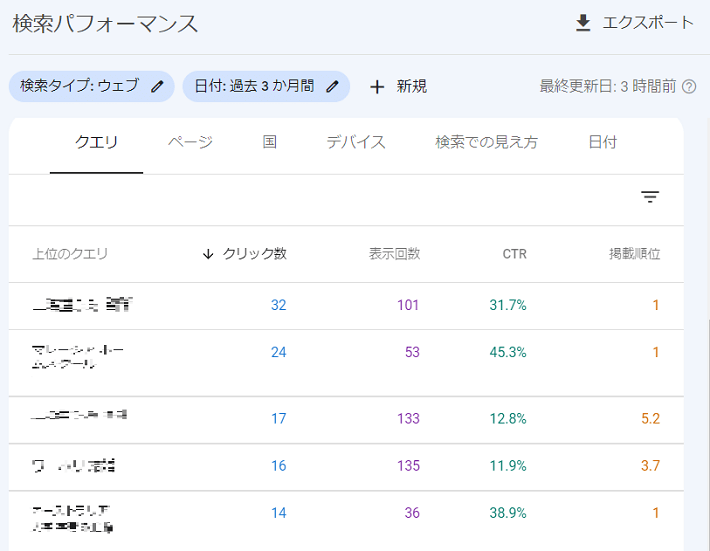The width and height of the screenshot is (710, 551).
Task: Sort by 掲載順位 column header
Action: tap(634, 254)
